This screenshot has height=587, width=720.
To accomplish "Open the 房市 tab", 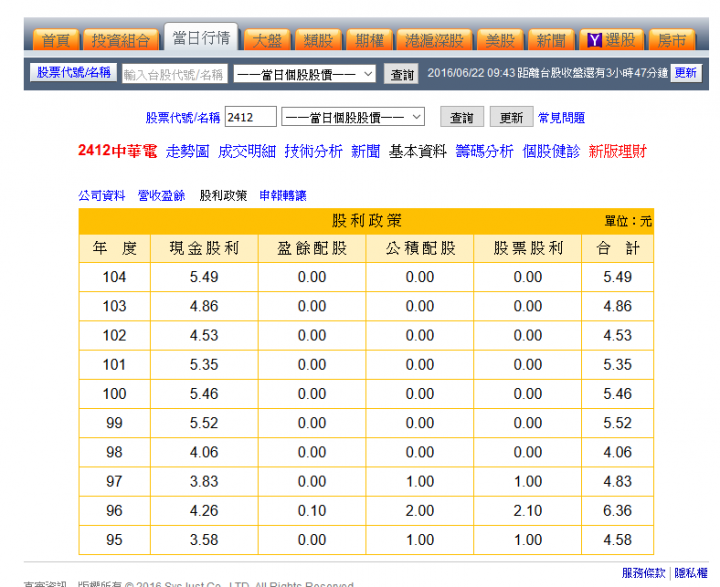I will click(x=671, y=40).
